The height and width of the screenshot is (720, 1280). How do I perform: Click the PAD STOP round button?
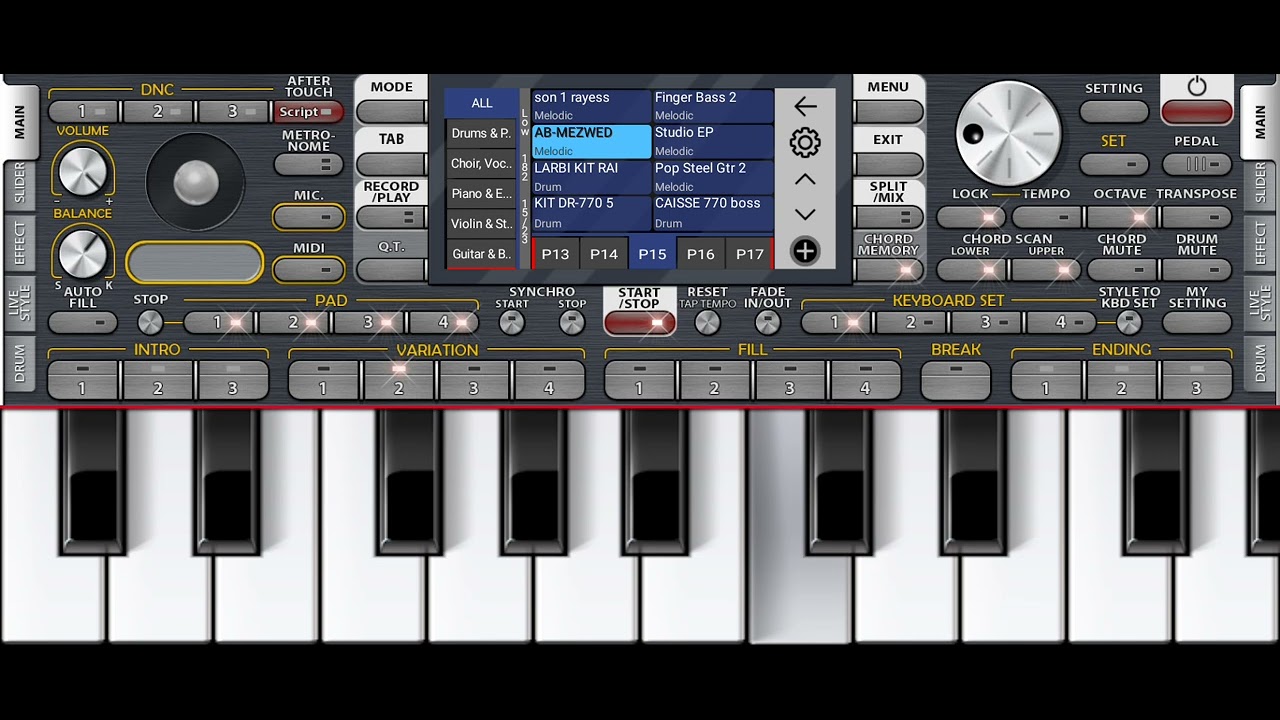click(x=150, y=322)
